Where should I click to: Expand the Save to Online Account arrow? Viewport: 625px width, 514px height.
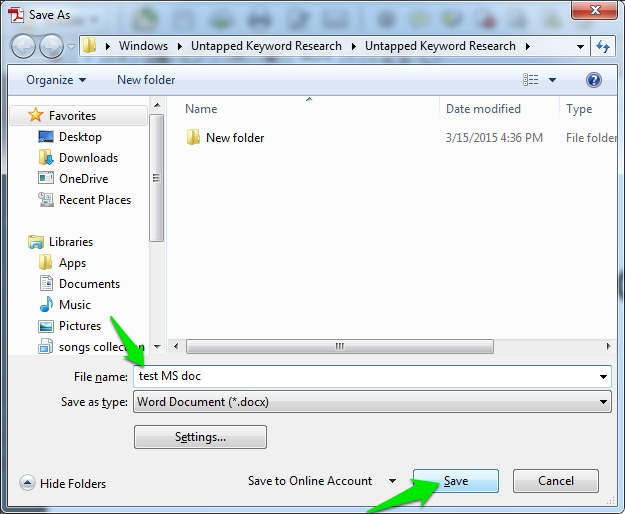tap(392, 482)
